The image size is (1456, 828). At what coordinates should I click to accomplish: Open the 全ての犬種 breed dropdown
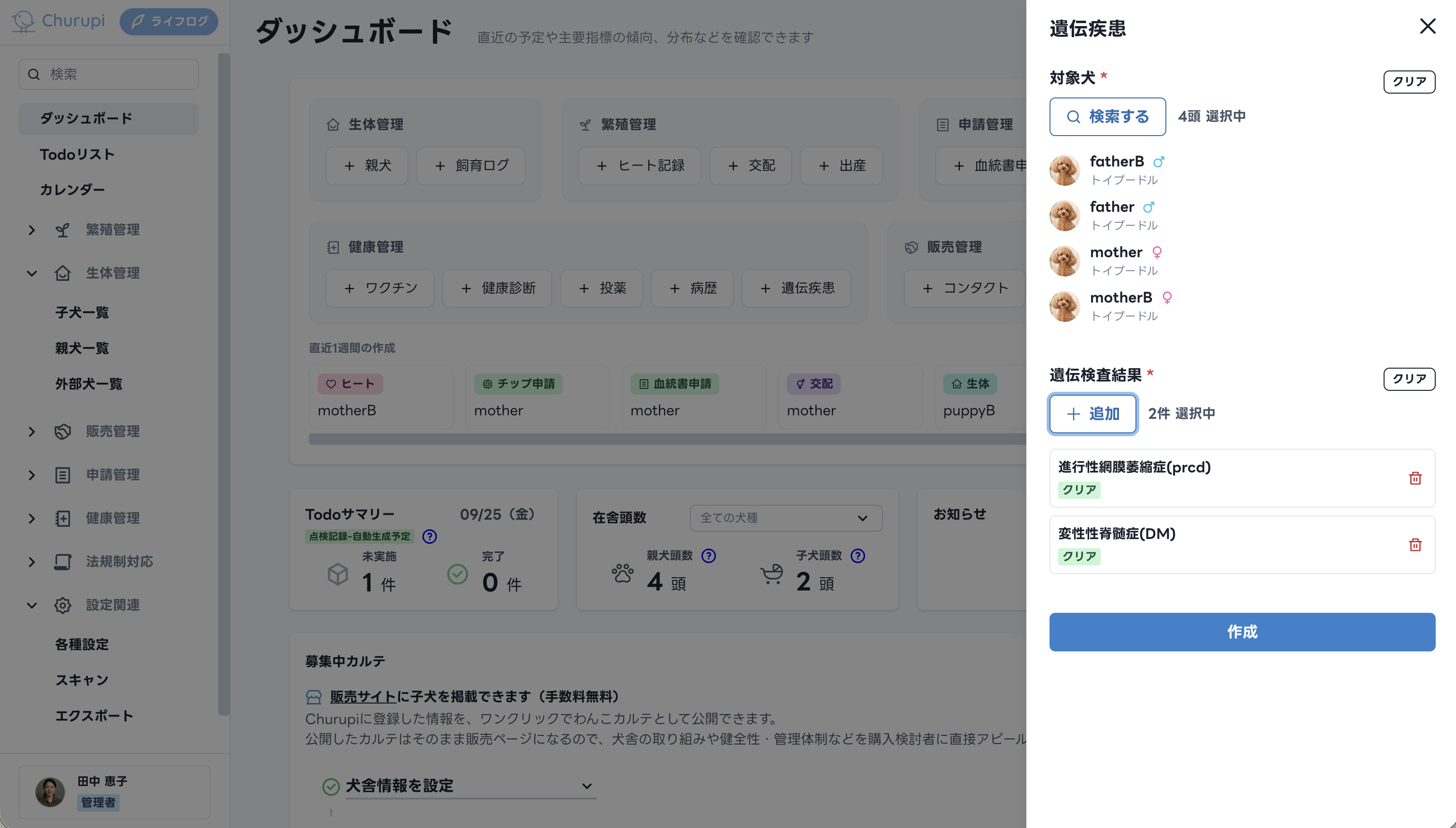coord(786,518)
